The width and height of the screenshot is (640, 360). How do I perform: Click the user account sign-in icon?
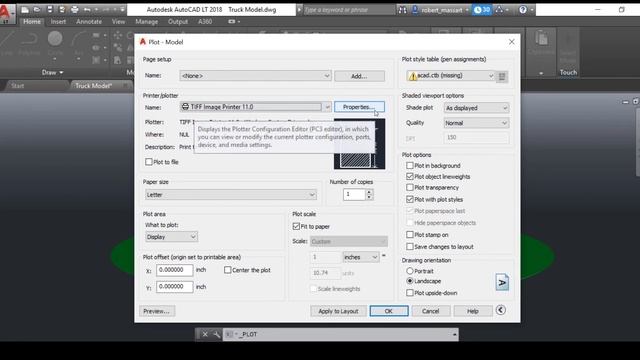coord(415,10)
